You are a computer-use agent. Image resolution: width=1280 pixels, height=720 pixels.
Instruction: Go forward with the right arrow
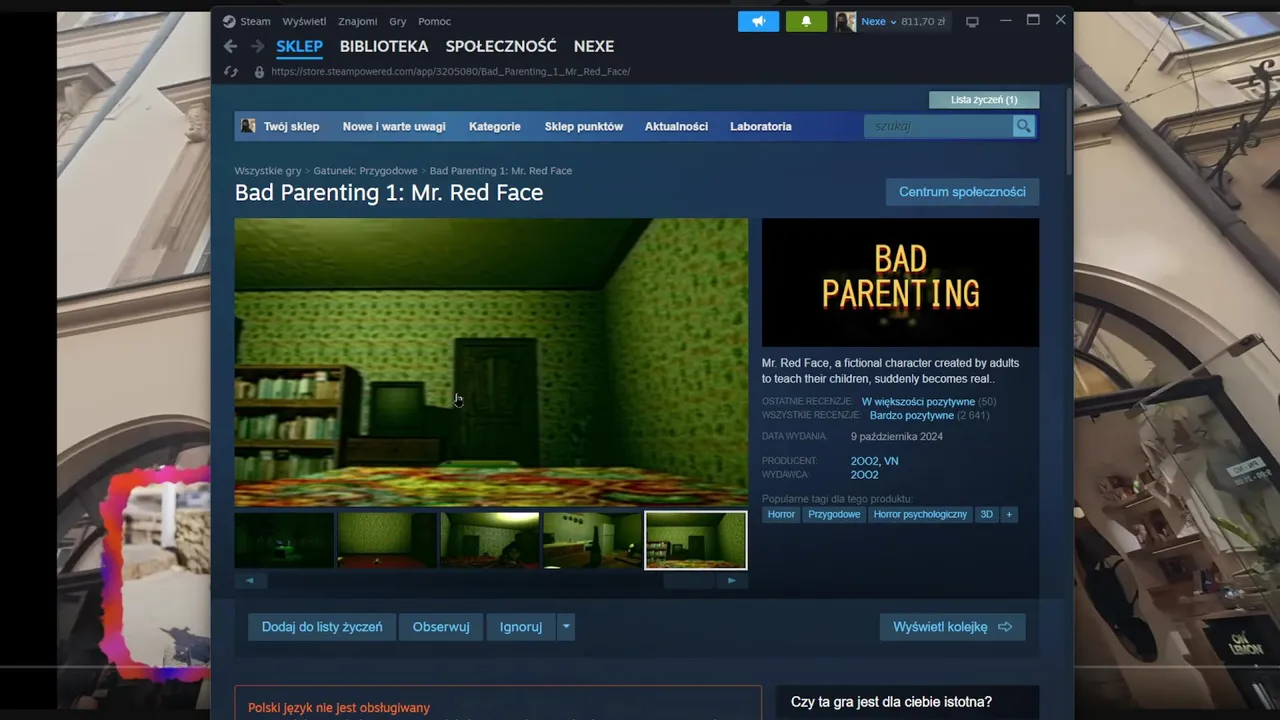coord(257,46)
